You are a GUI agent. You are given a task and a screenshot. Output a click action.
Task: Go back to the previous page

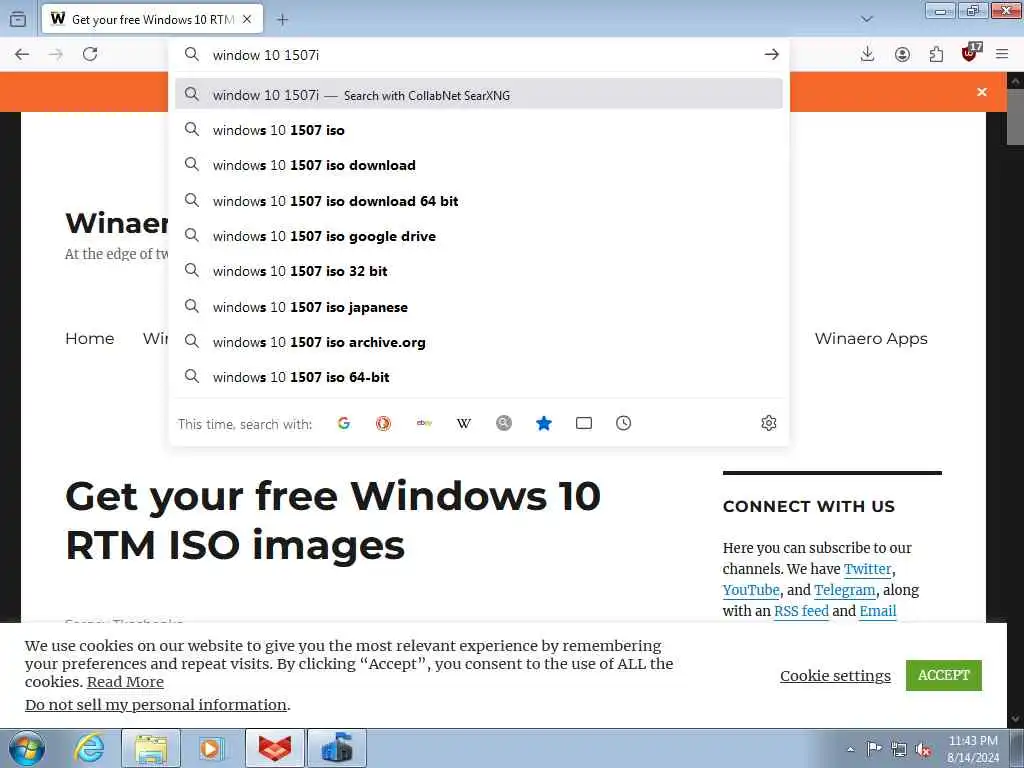tap(22, 54)
